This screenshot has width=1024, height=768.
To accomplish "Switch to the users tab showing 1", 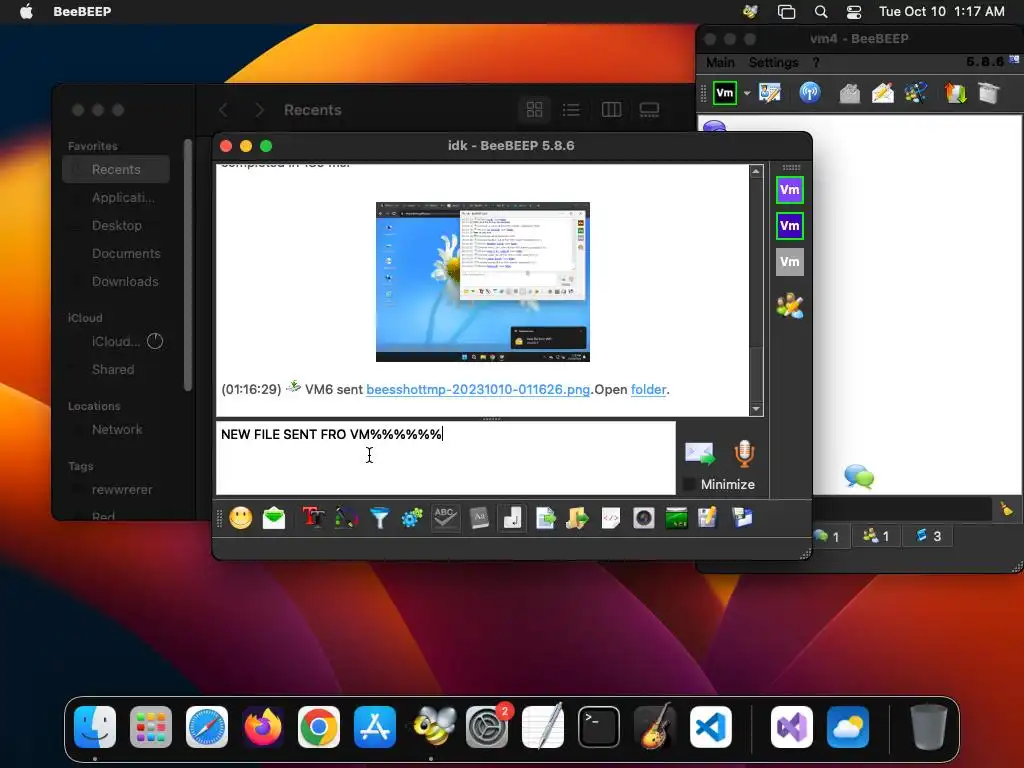I will tap(827, 536).
